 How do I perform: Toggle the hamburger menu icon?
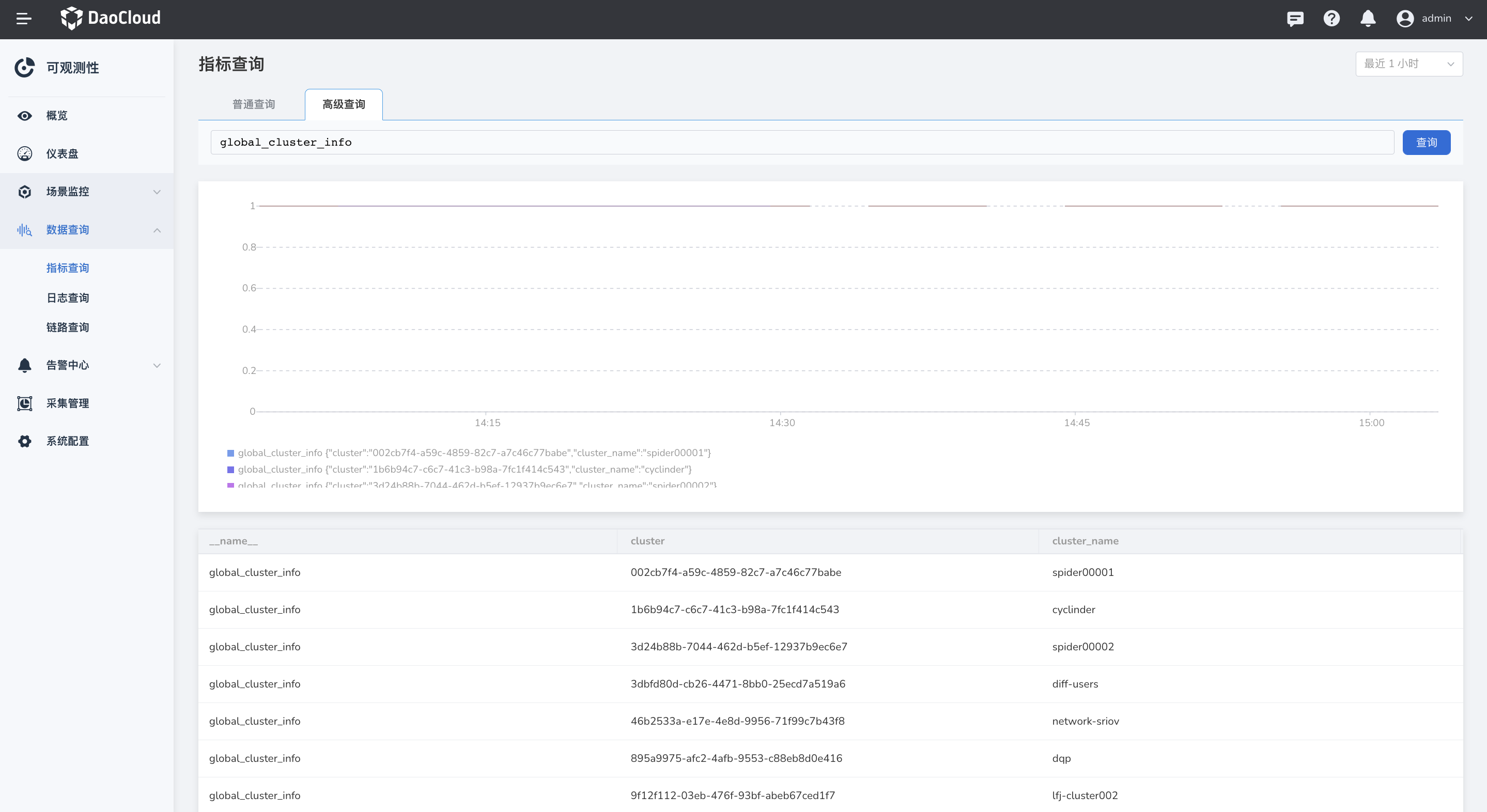point(24,19)
